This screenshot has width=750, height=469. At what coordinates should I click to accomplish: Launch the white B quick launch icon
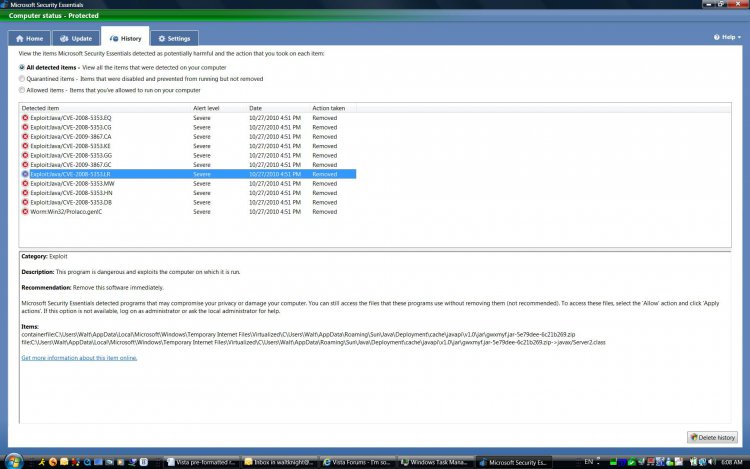(143, 462)
